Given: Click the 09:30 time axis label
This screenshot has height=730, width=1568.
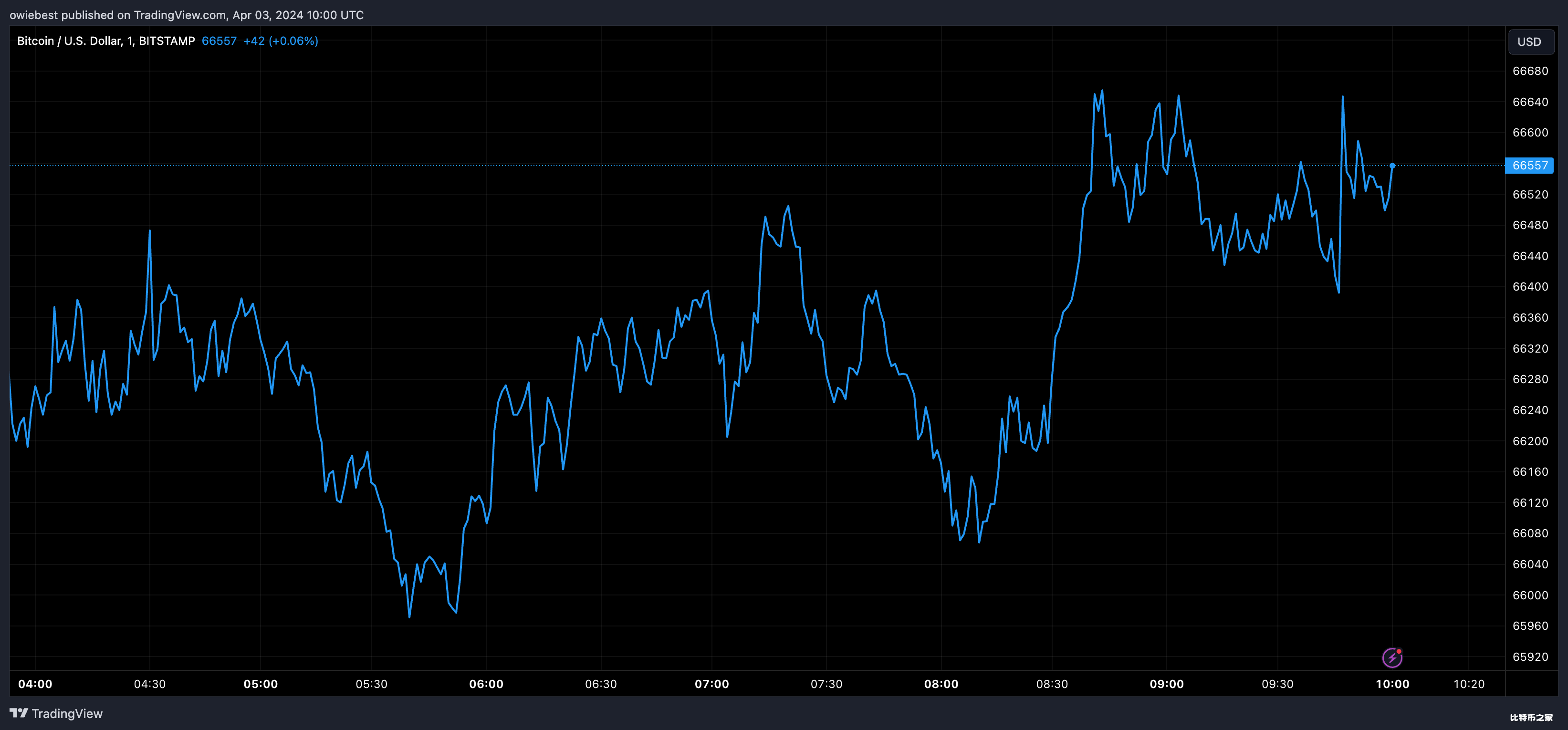Looking at the screenshot, I should coord(1278,684).
